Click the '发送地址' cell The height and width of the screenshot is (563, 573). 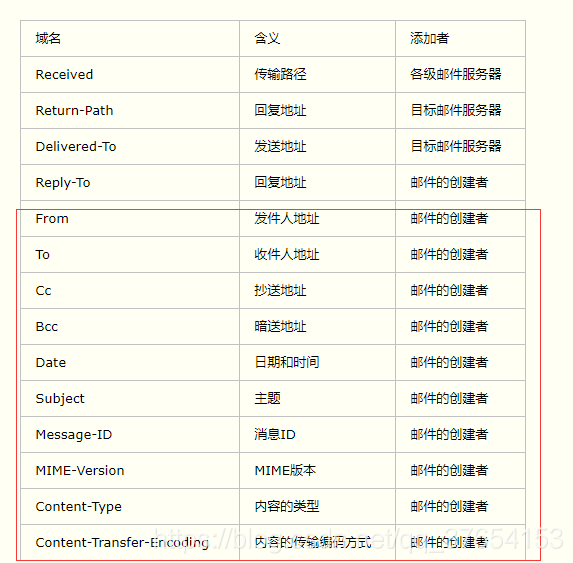tap(317, 147)
